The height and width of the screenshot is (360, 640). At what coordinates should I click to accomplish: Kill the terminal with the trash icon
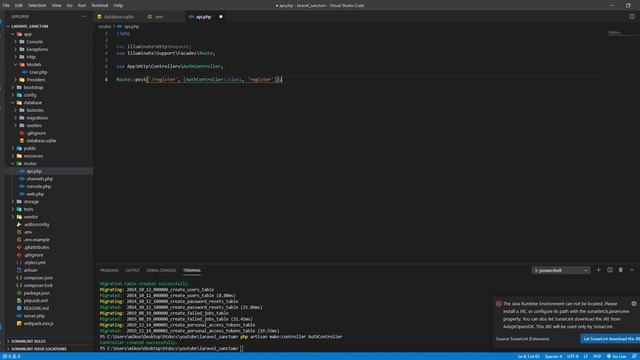[x=620, y=270]
